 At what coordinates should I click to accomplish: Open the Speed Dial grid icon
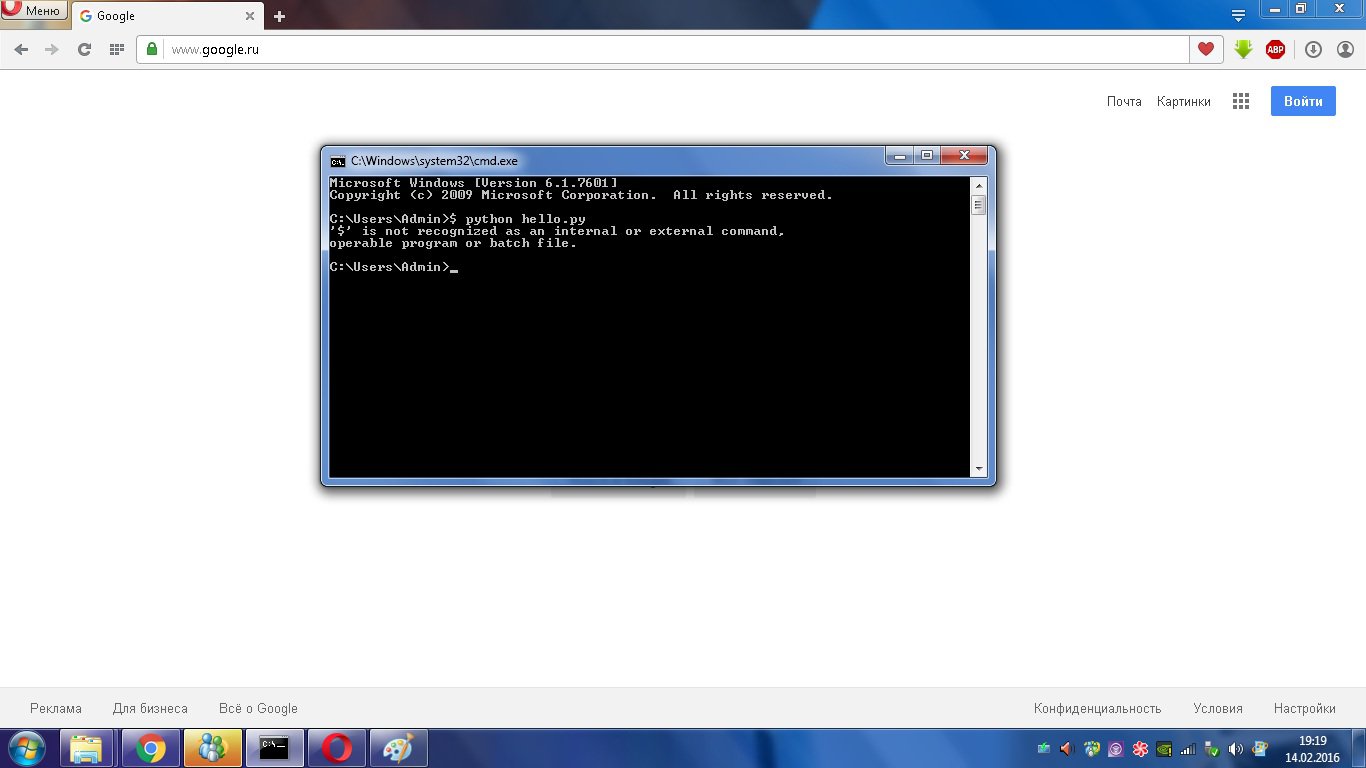[117, 49]
